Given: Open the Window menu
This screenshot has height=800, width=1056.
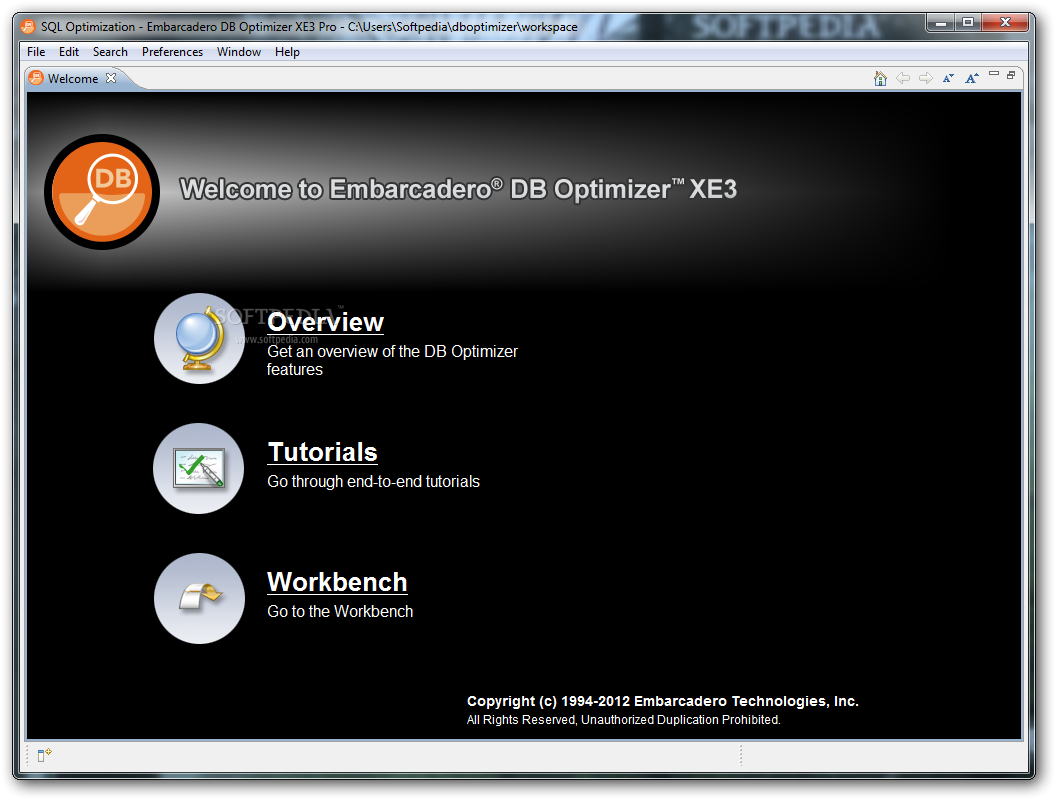Looking at the screenshot, I should [x=238, y=52].
